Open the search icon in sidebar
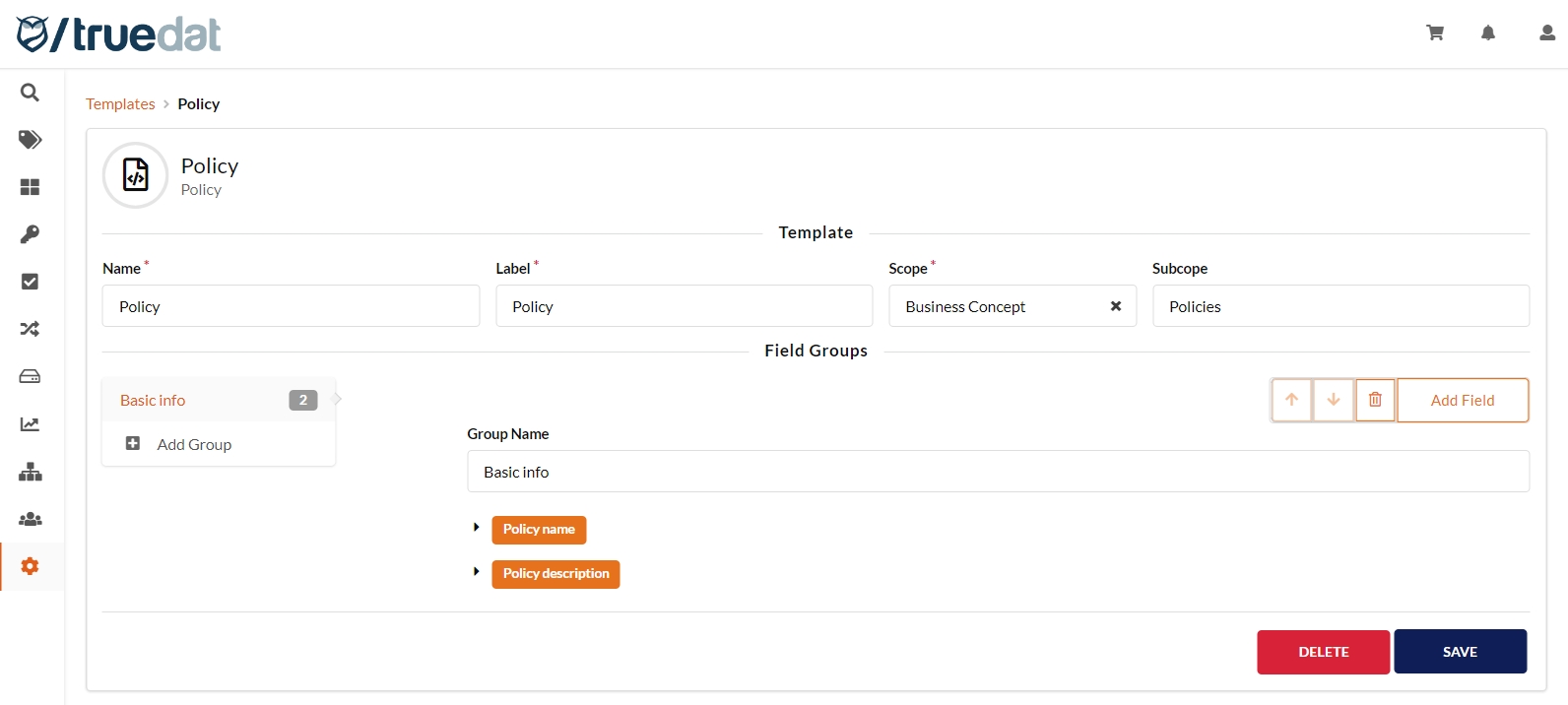1568x705 pixels. (x=30, y=93)
